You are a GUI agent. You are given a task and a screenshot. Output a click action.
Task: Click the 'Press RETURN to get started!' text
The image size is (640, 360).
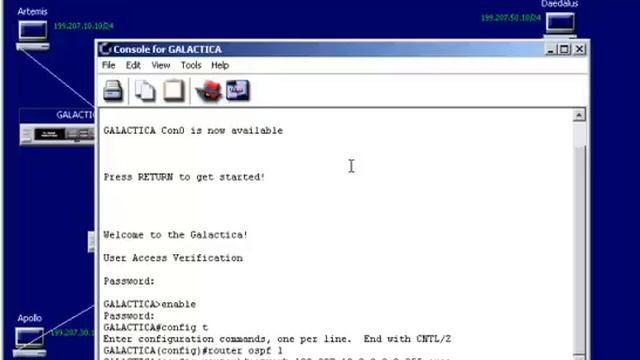point(184,177)
